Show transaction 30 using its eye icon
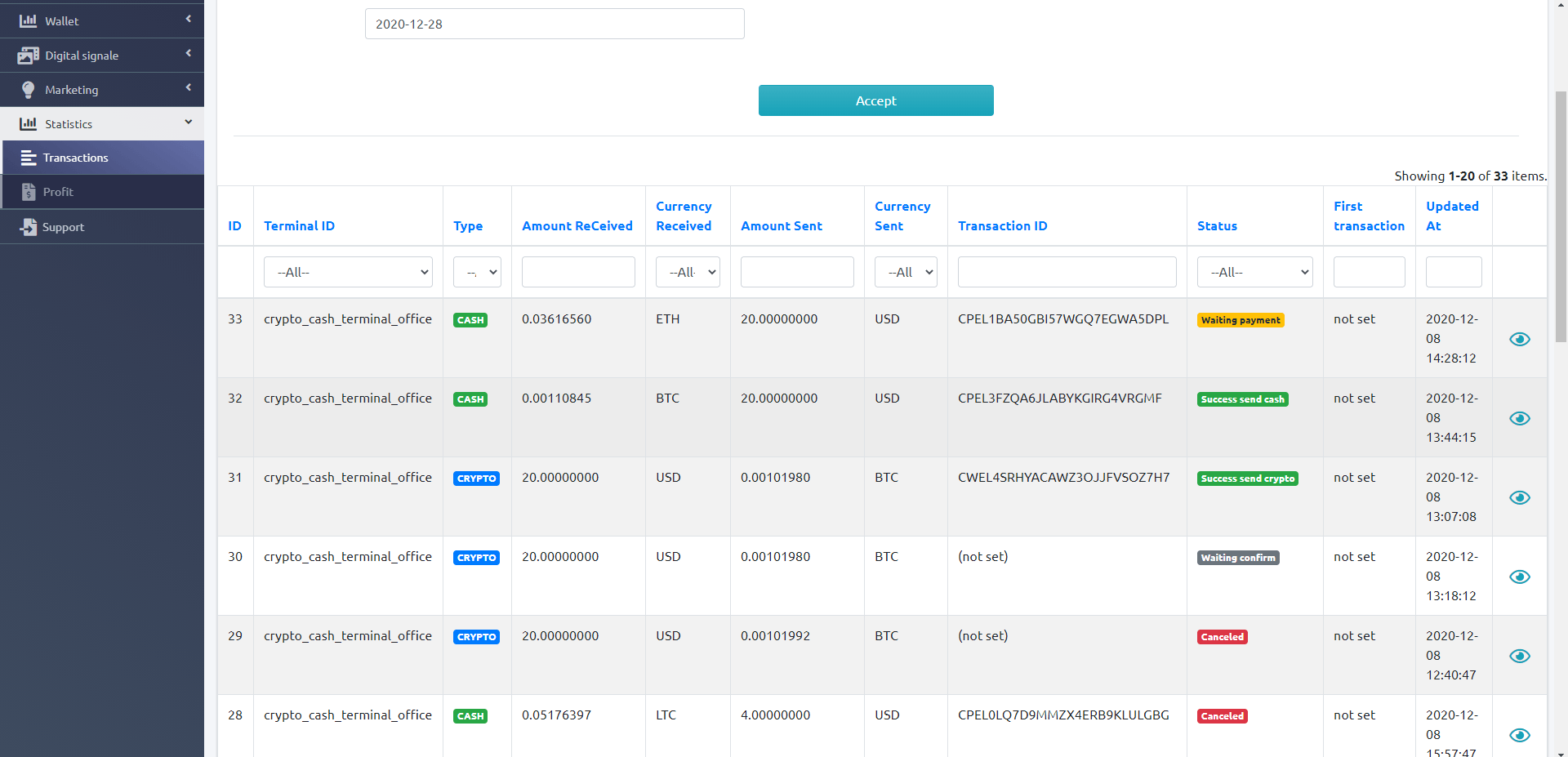The image size is (1568, 757). point(1519,577)
